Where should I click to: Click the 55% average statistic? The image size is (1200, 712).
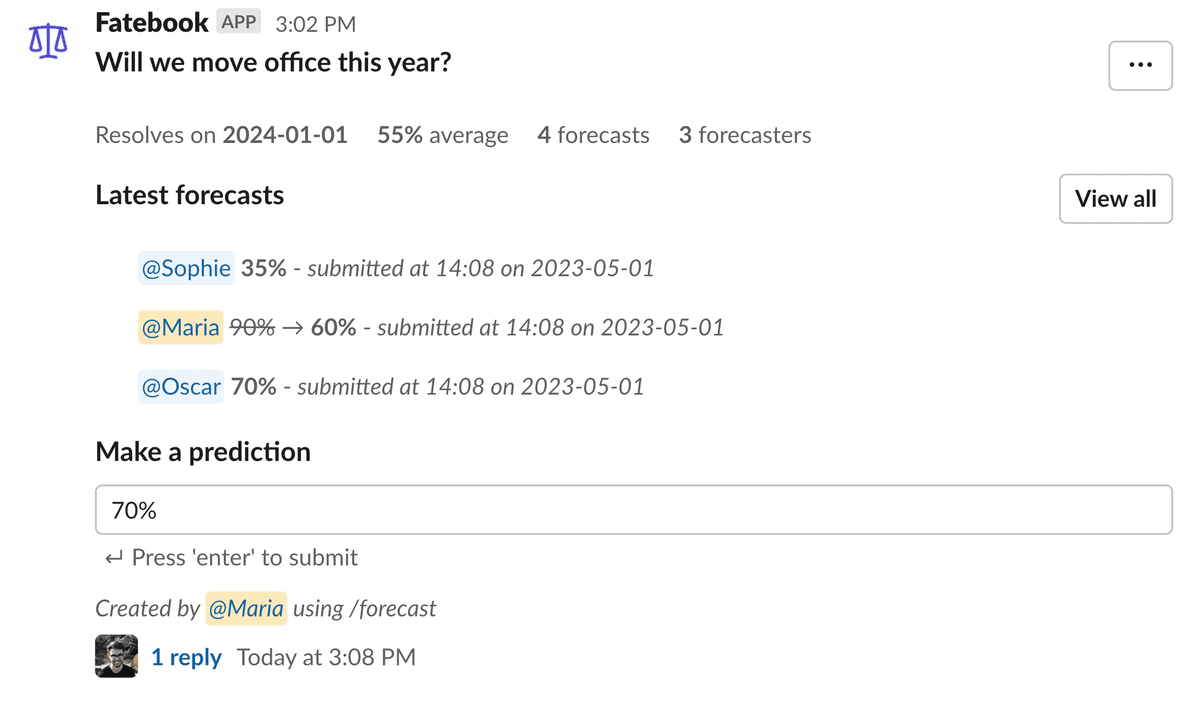coord(442,135)
